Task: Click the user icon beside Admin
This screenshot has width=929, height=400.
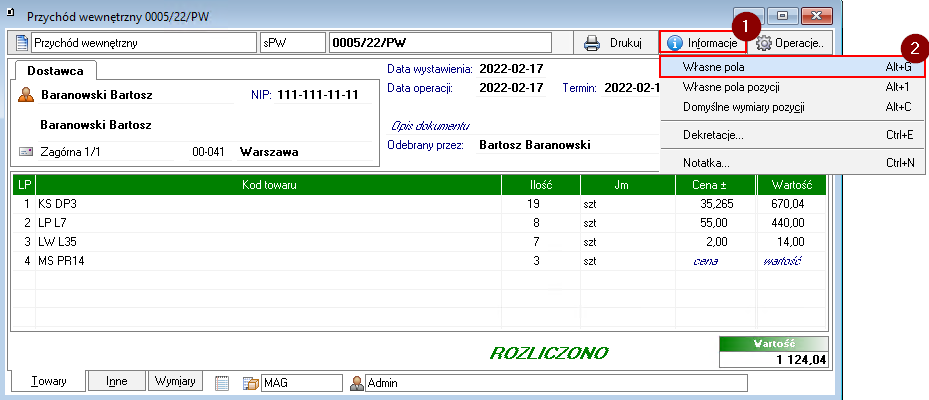Action: [x=357, y=382]
